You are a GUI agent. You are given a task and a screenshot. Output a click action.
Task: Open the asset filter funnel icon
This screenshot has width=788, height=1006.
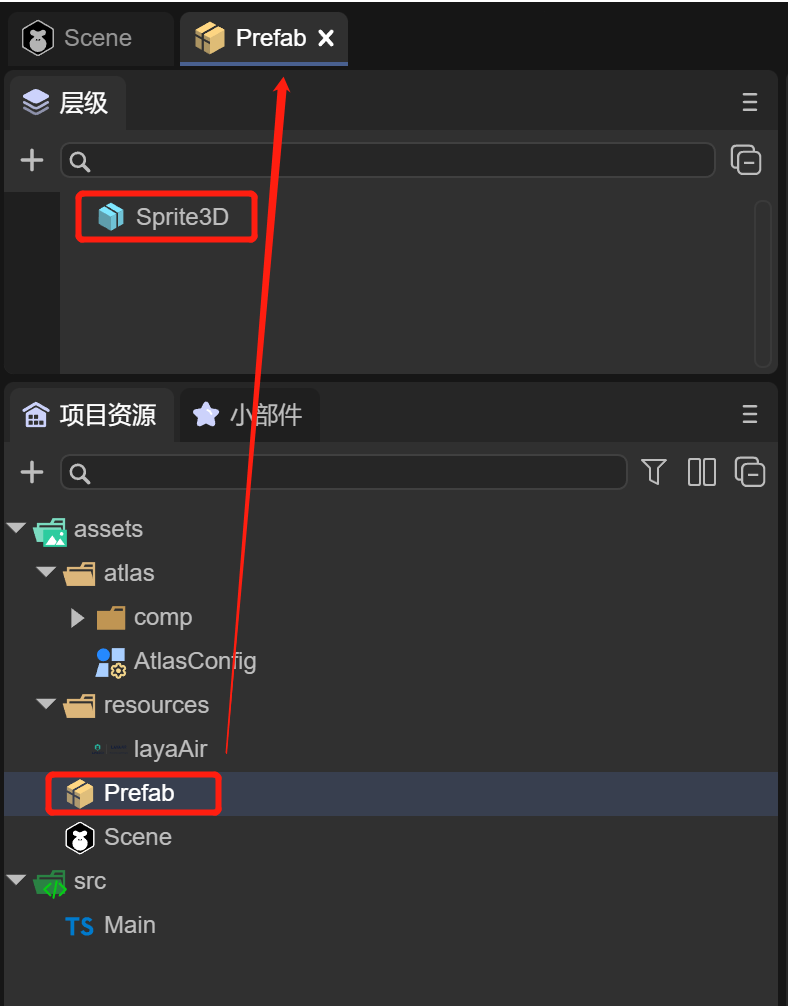654,472
